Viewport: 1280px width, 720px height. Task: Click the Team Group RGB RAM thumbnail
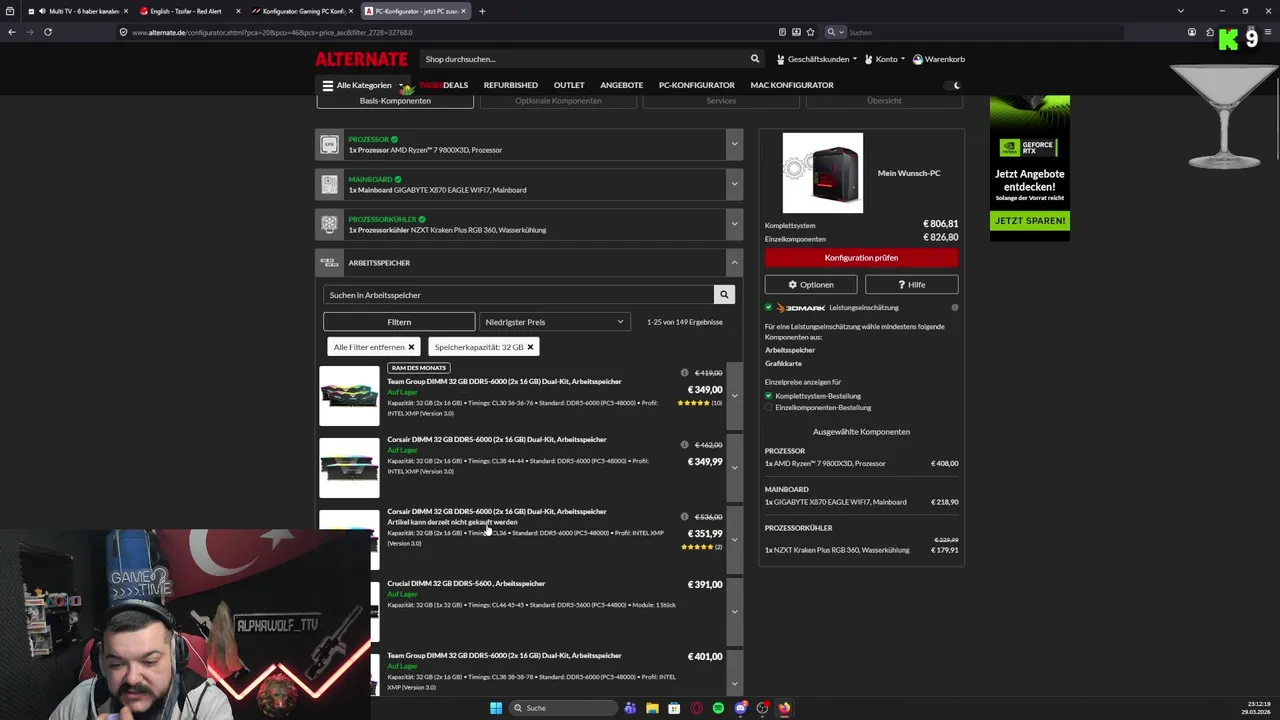(349, 396)
